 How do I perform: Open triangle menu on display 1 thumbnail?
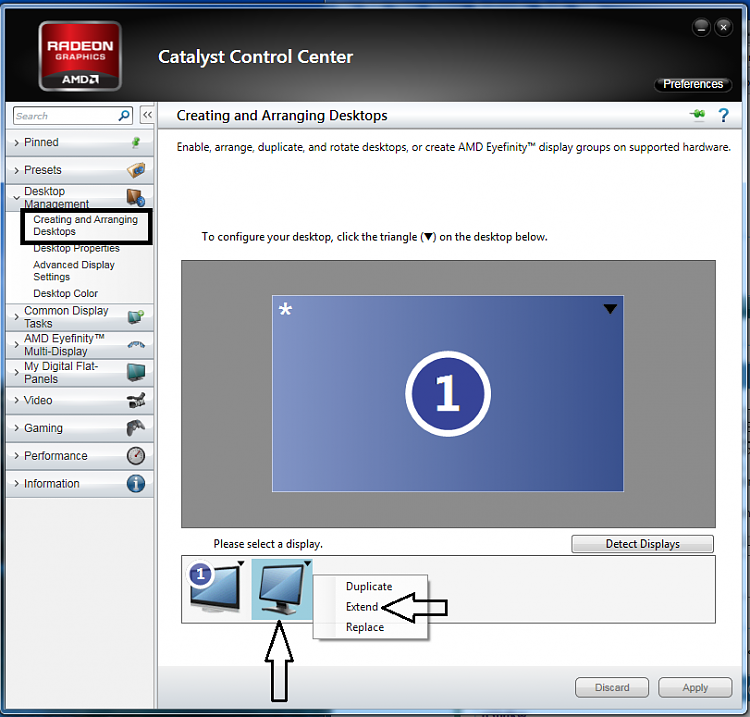coord(241,563)
